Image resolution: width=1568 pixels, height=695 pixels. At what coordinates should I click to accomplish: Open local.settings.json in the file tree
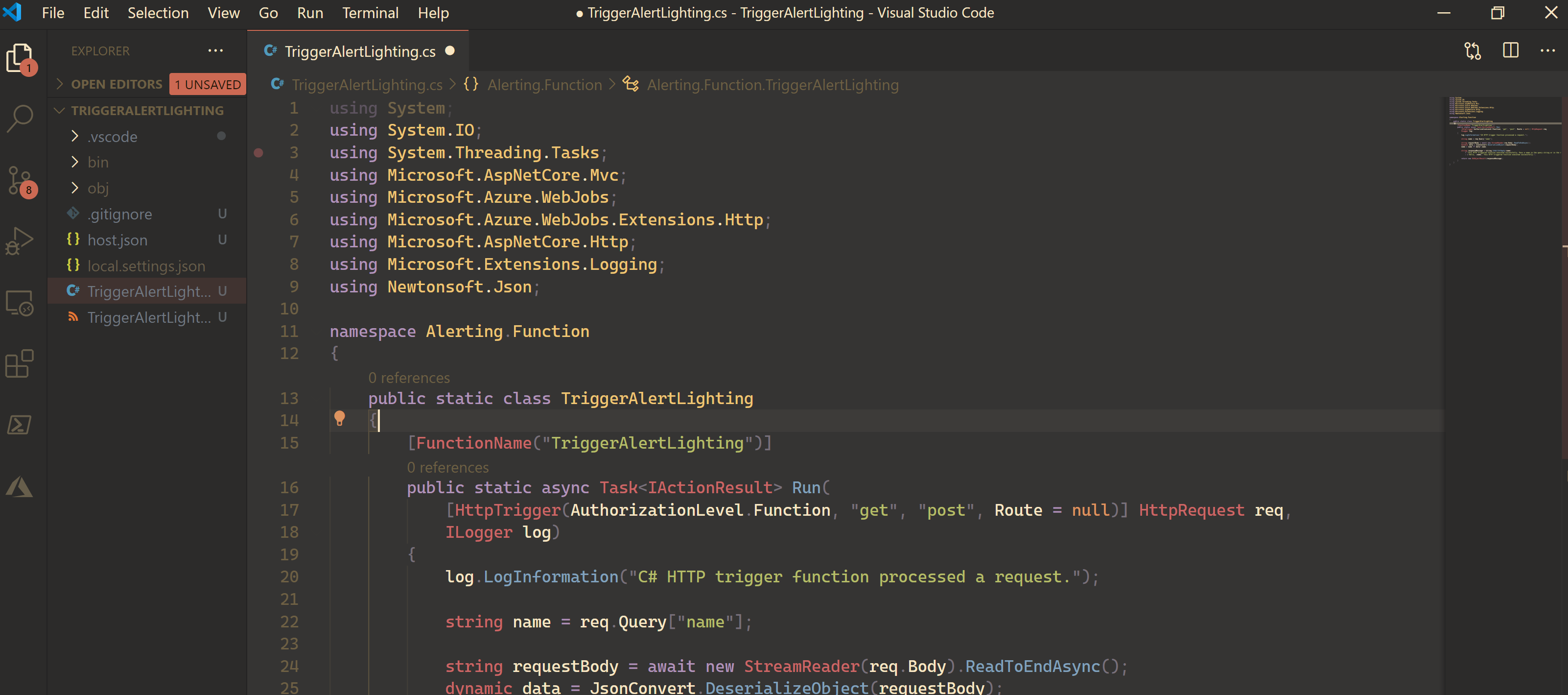pyautogui.click(x=147, y=265)
